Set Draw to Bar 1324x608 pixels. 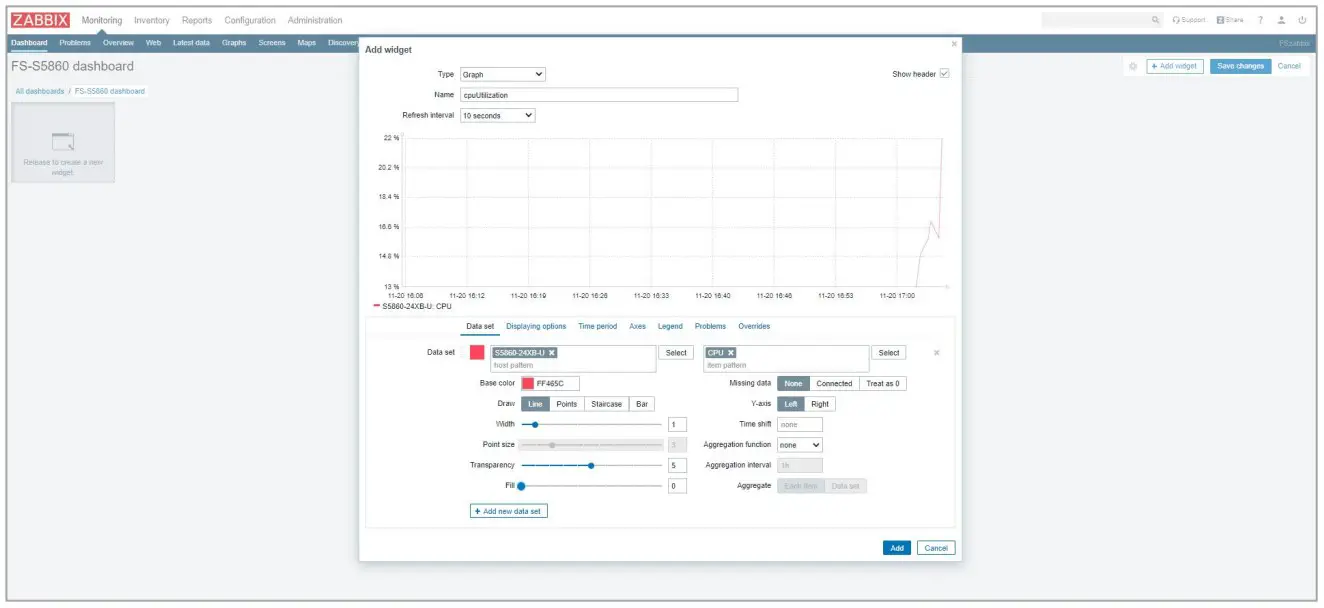(642, 404)
